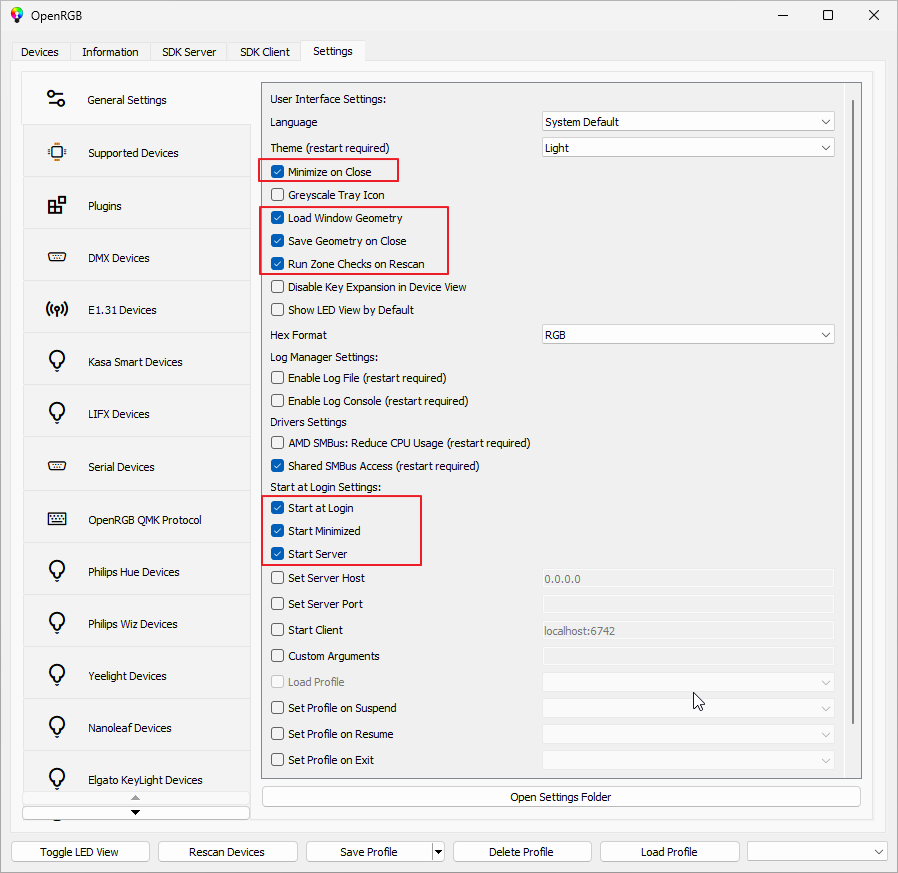Select the DMX Devices keyboard icon

(55, 257)
